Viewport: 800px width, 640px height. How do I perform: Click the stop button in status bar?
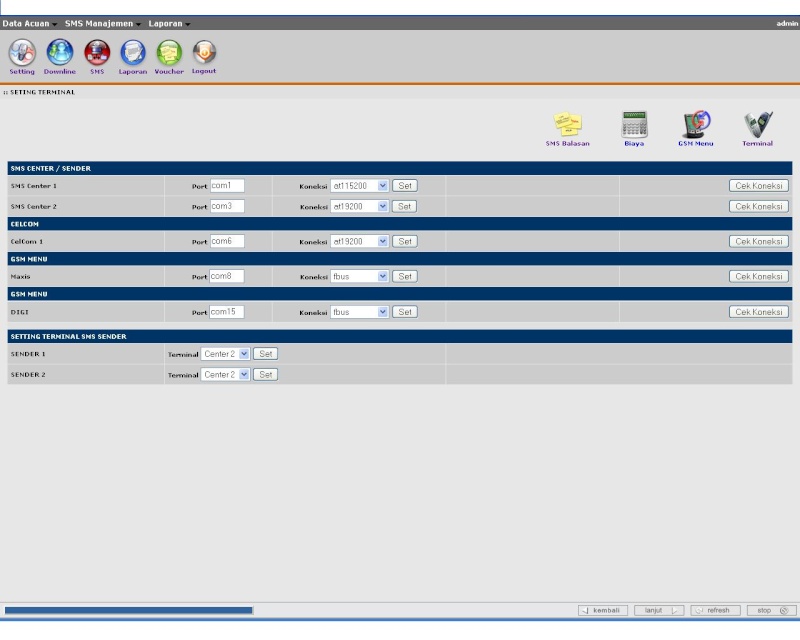[771, 610]
